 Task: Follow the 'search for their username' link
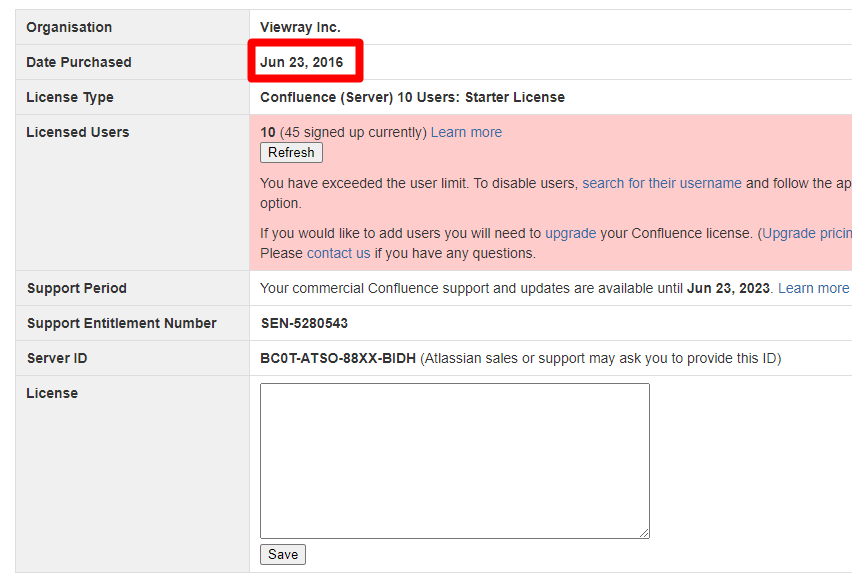coord(662,184)
